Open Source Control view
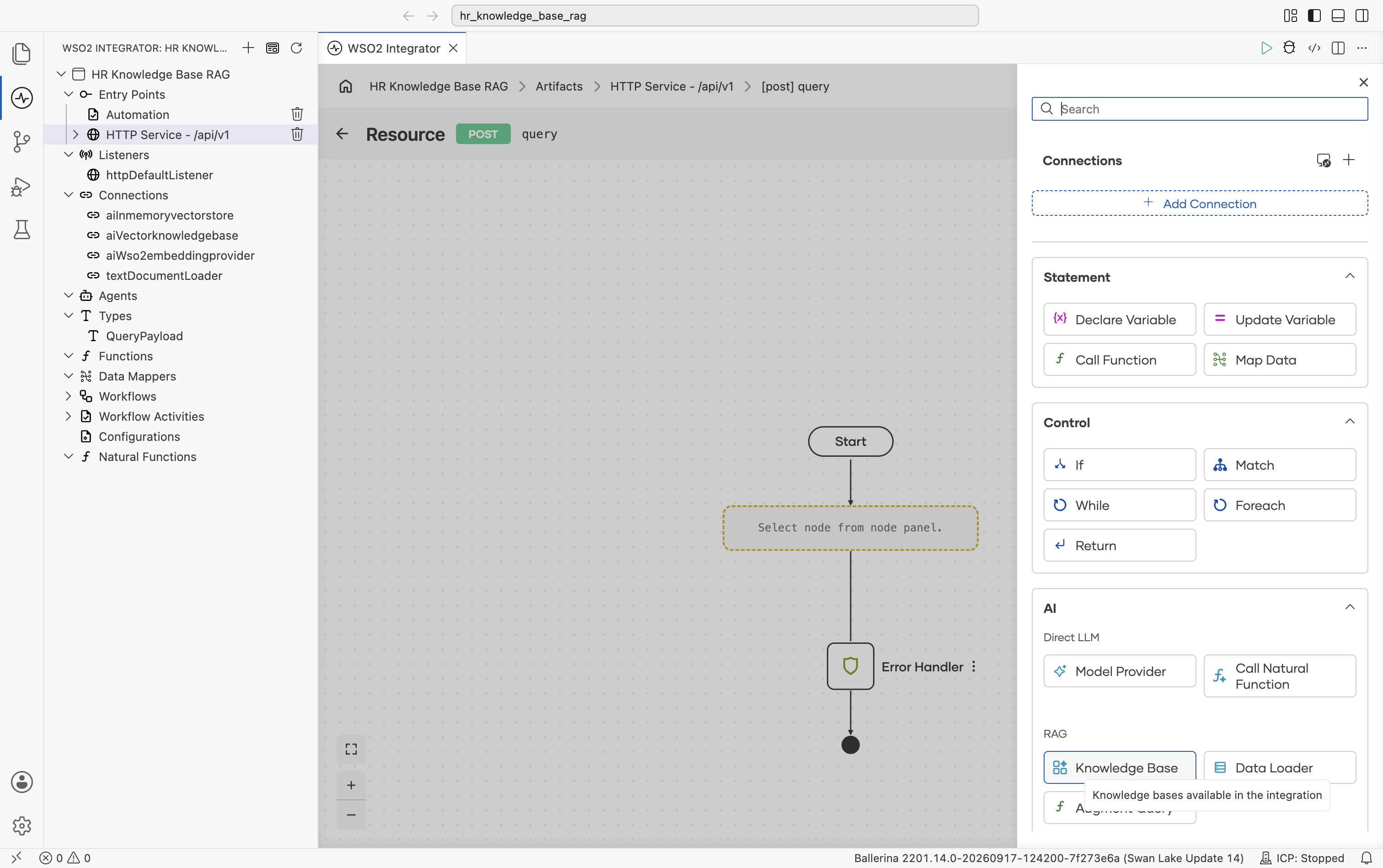 coord(21,141)
